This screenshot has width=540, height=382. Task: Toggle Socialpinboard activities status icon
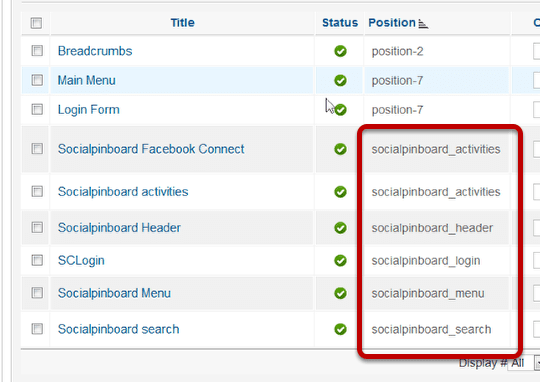point(340,192)
